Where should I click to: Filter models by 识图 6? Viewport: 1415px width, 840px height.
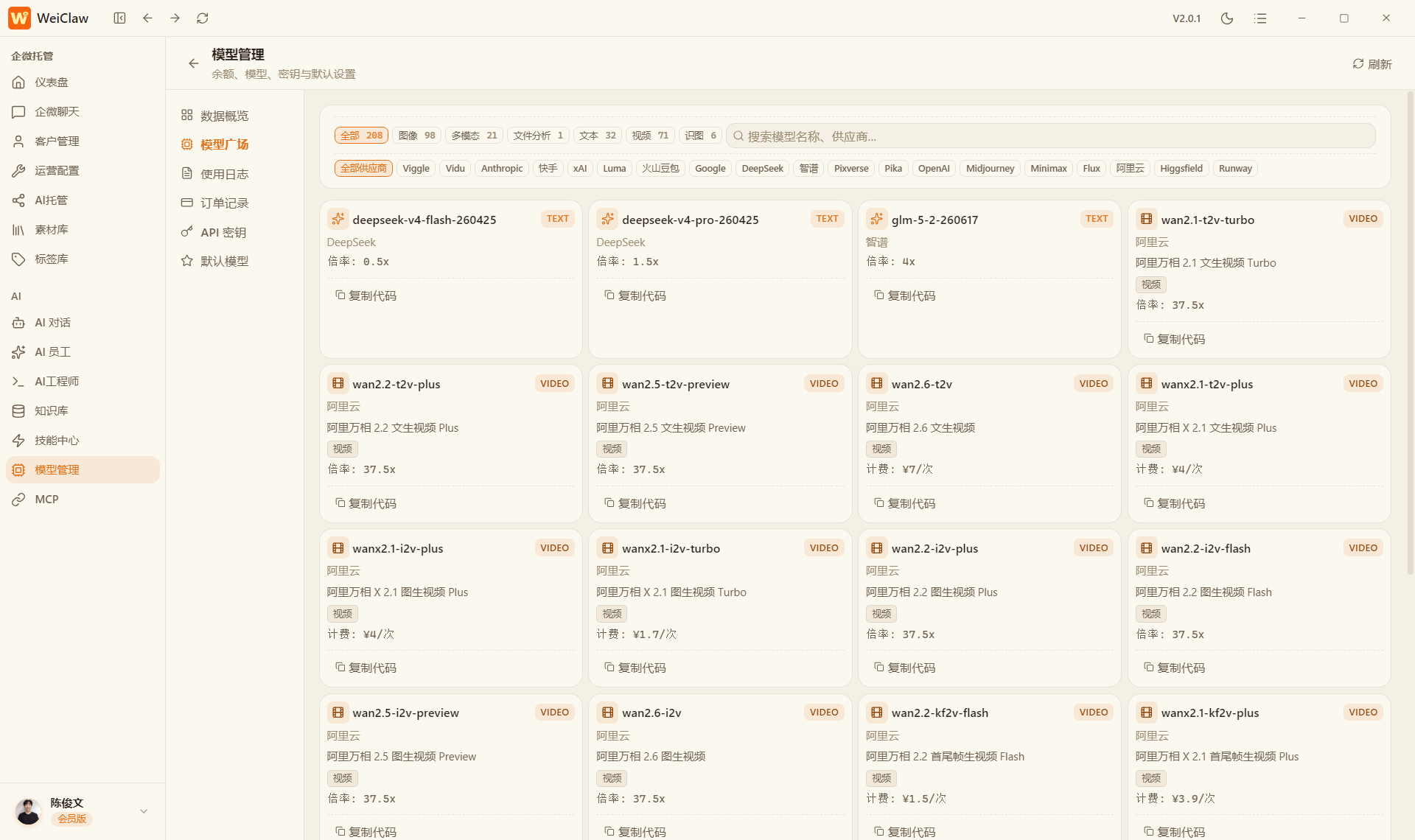coord(700,136)
